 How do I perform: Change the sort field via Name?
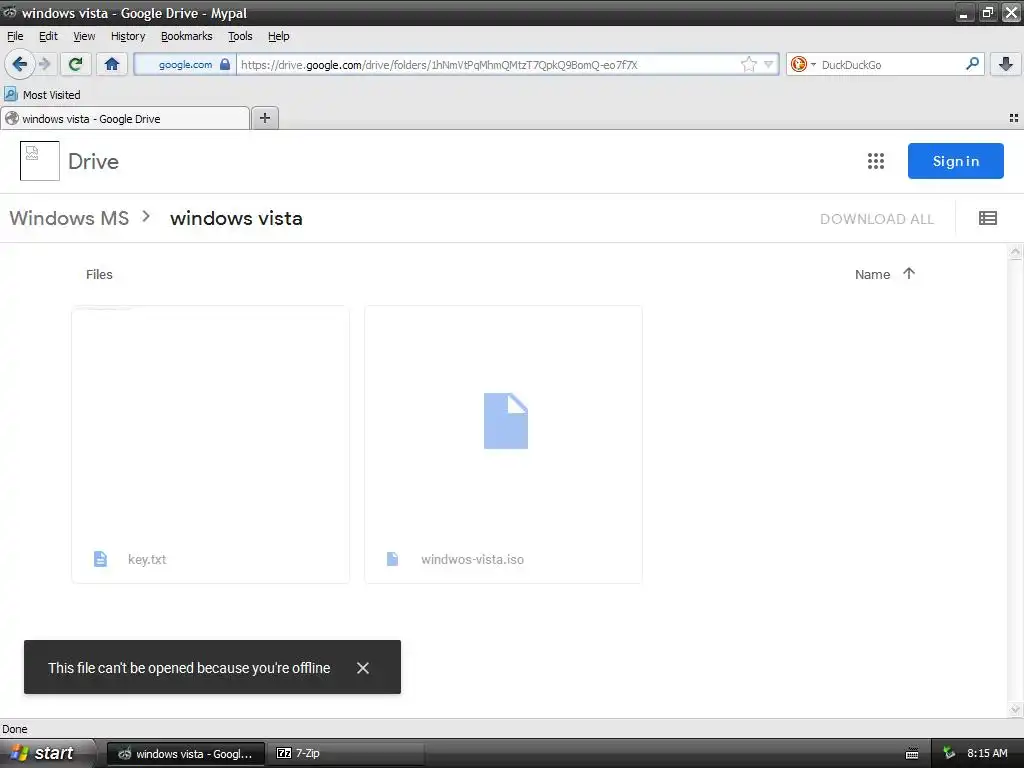point(872,274)
